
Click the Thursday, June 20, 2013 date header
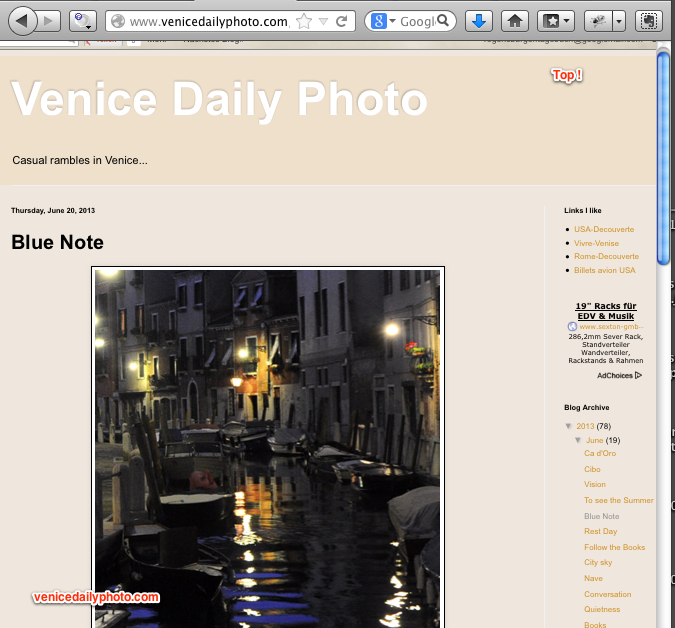tap(53, 210)
